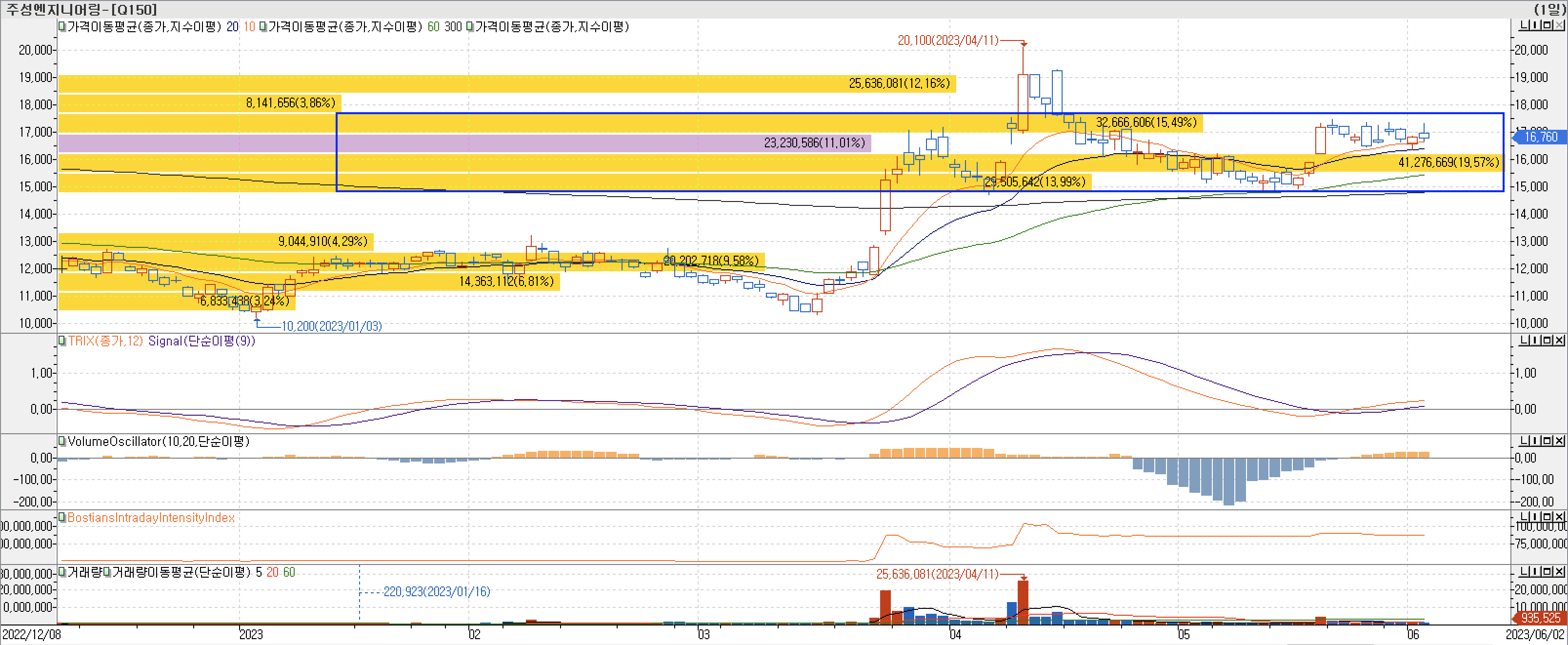Viewport: 1568px width, 645px height.
Task: Toggle the green box before first 가격이동평균 label
Action: coord(61,27)
